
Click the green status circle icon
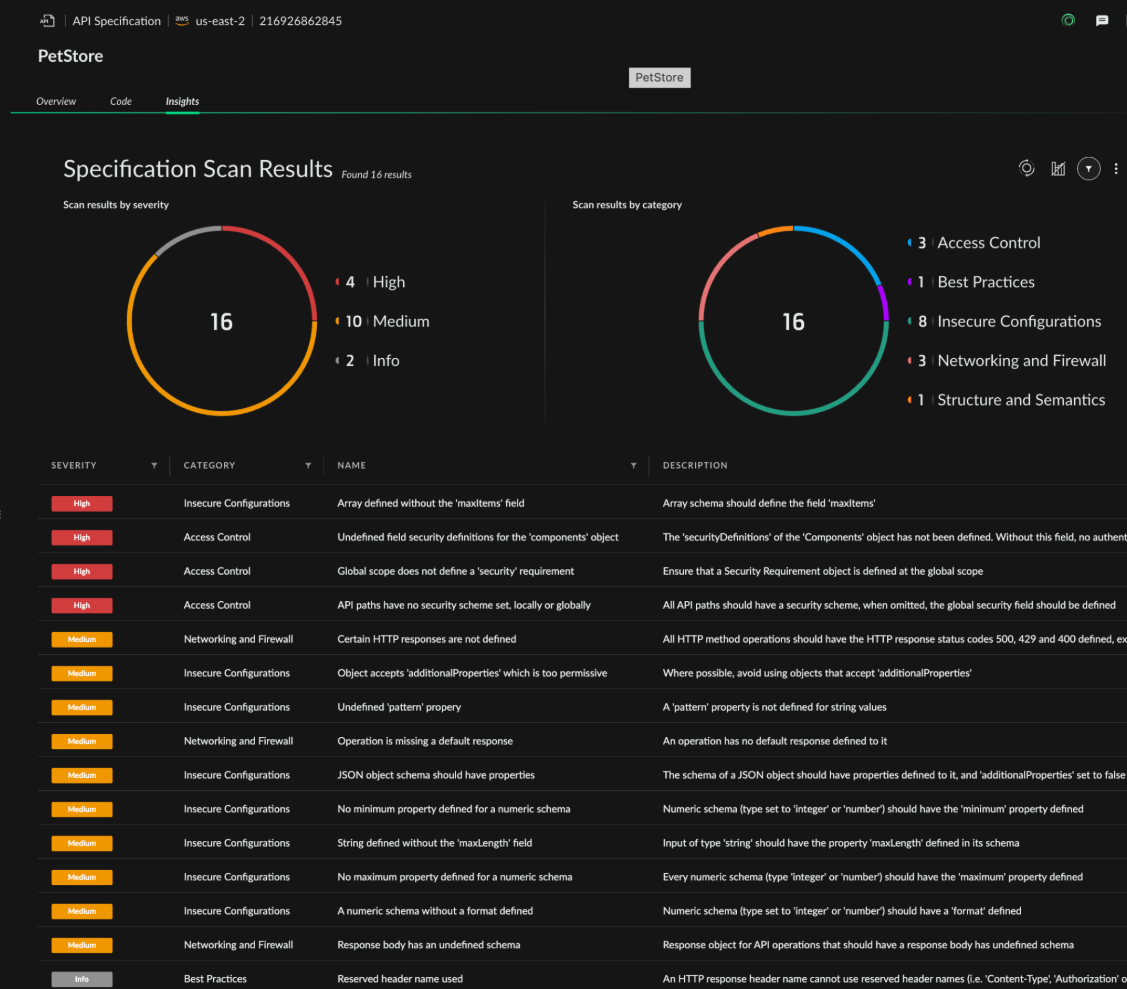tap(1068, 21)
